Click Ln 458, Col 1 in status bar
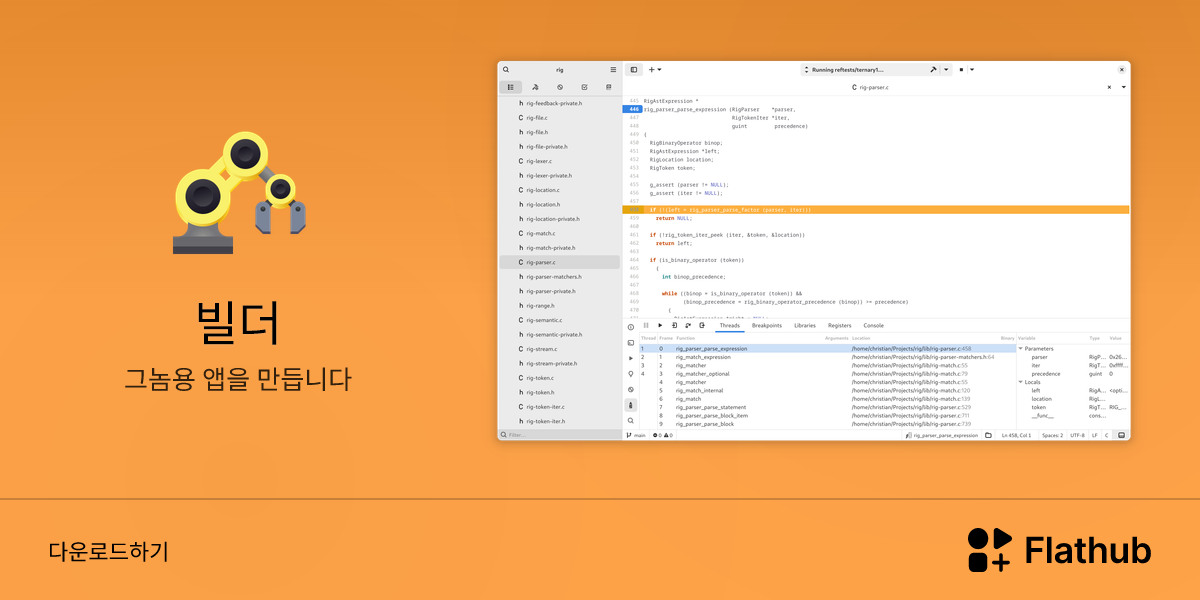 tap(1017, 435)
